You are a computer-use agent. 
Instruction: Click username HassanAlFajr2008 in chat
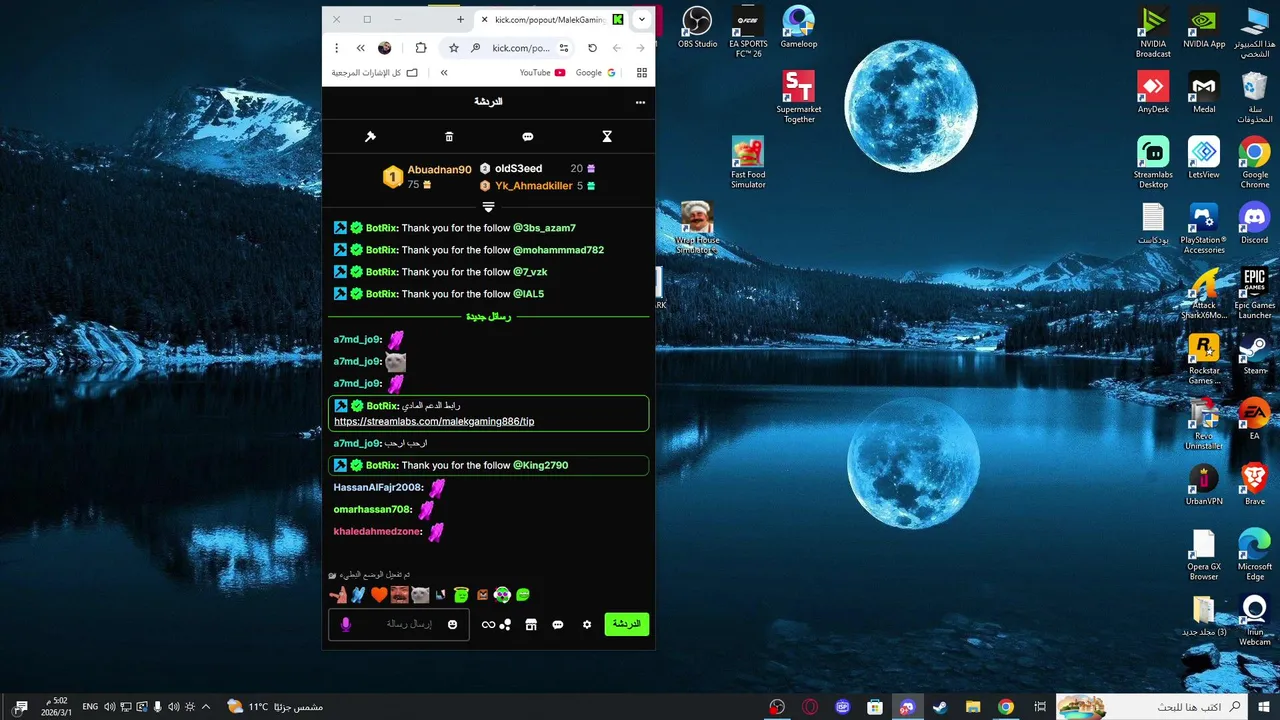point(377,487)
